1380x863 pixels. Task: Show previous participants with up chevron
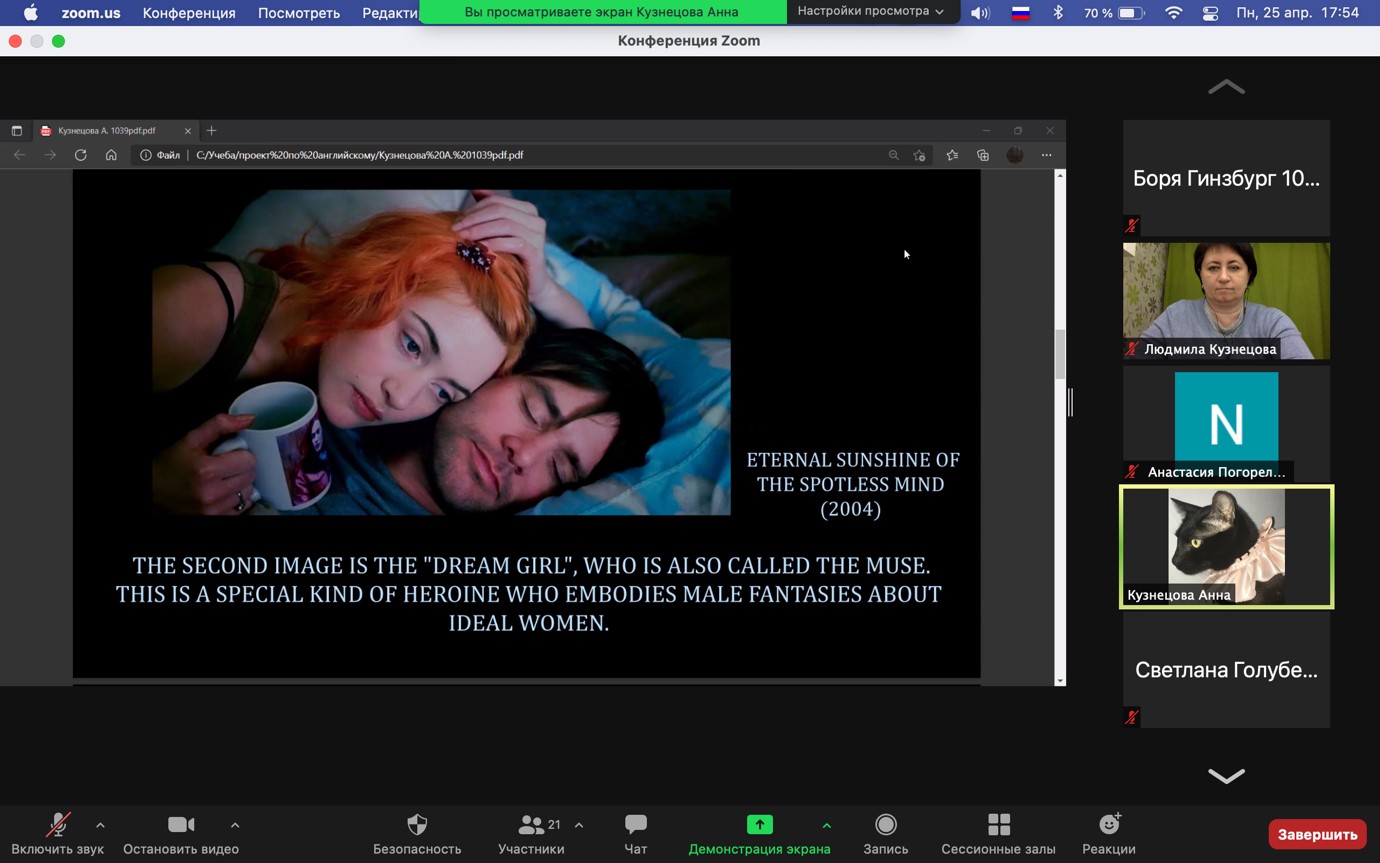(1226, 87)
